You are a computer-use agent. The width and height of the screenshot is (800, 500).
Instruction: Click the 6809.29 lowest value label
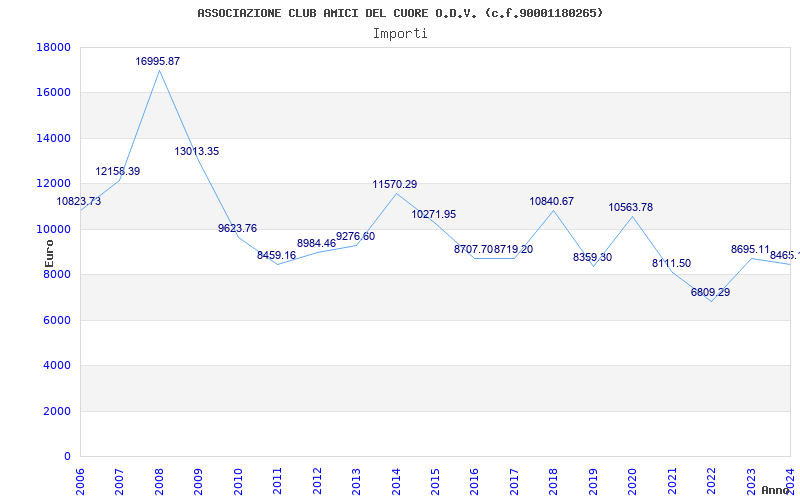(x=710, y=293)
